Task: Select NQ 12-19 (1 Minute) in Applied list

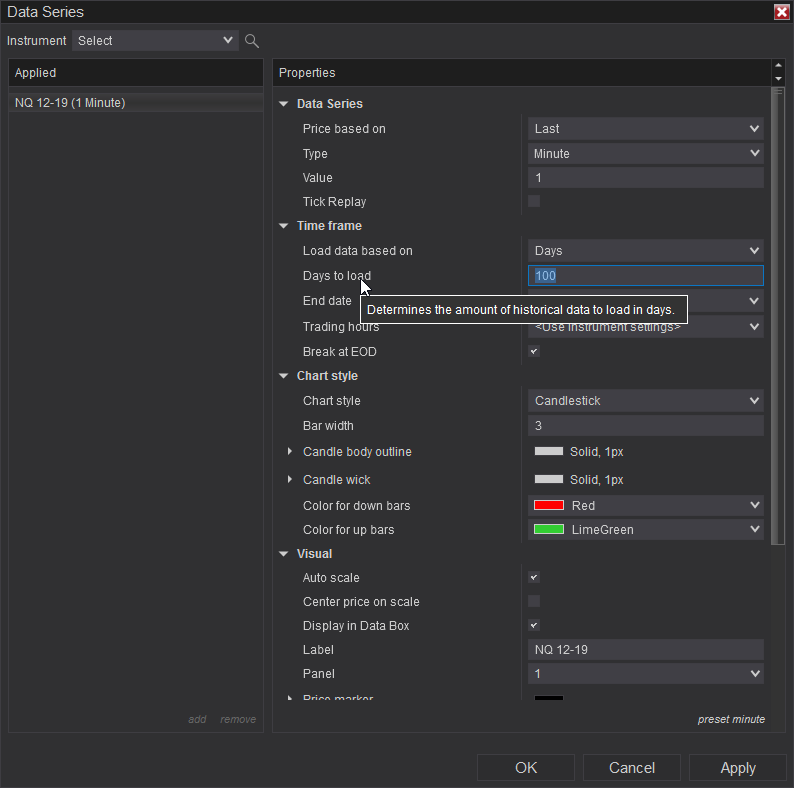Action: (x=70, y=103)
